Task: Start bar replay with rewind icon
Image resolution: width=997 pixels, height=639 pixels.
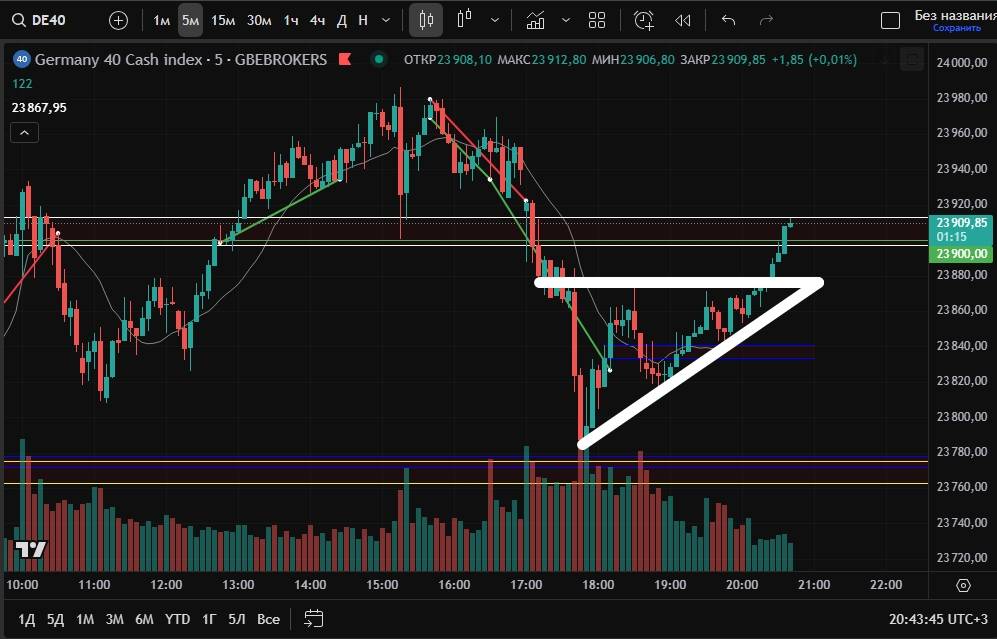Action: (x=683, y=20)
